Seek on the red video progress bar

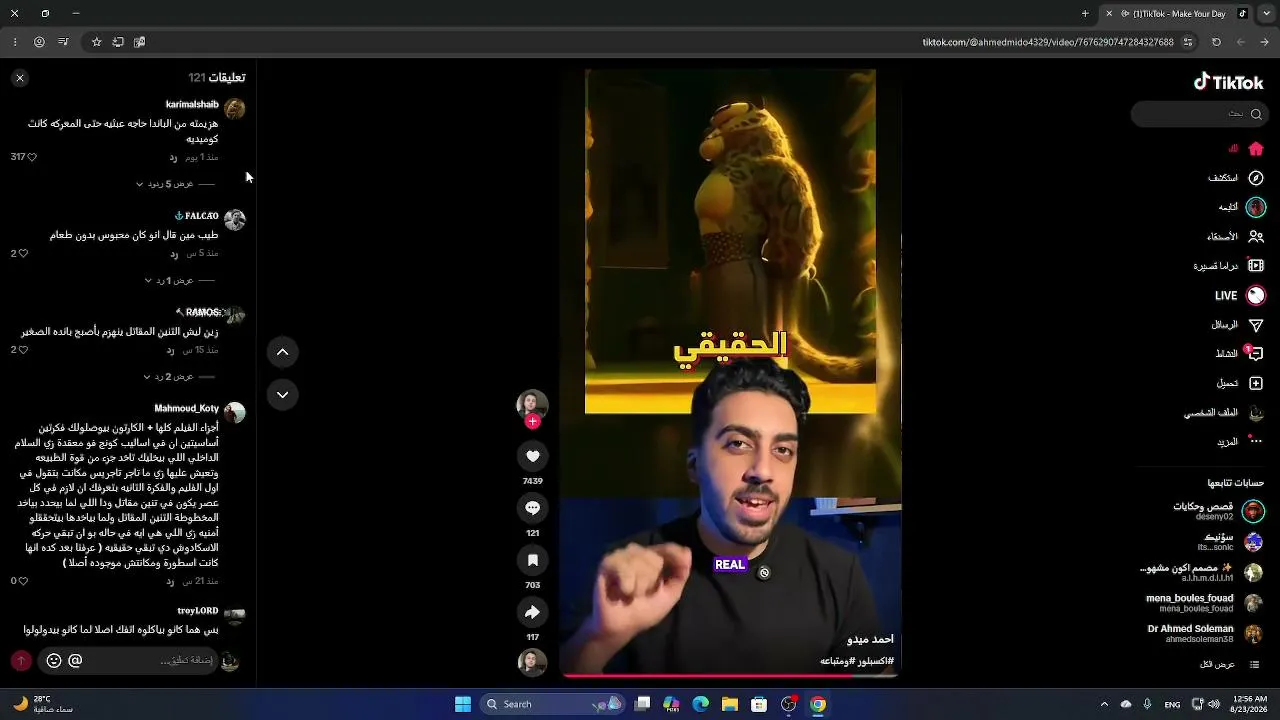pos(730,675)
